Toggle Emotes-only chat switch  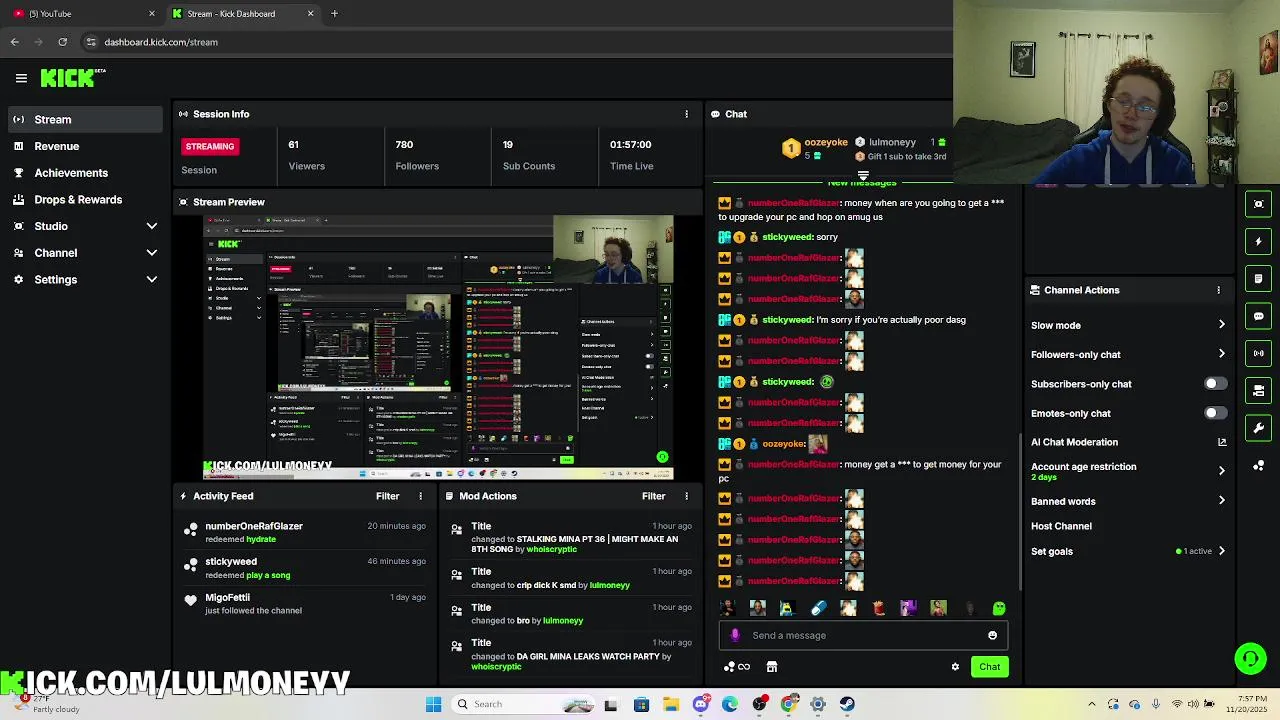pos(1215,413)
